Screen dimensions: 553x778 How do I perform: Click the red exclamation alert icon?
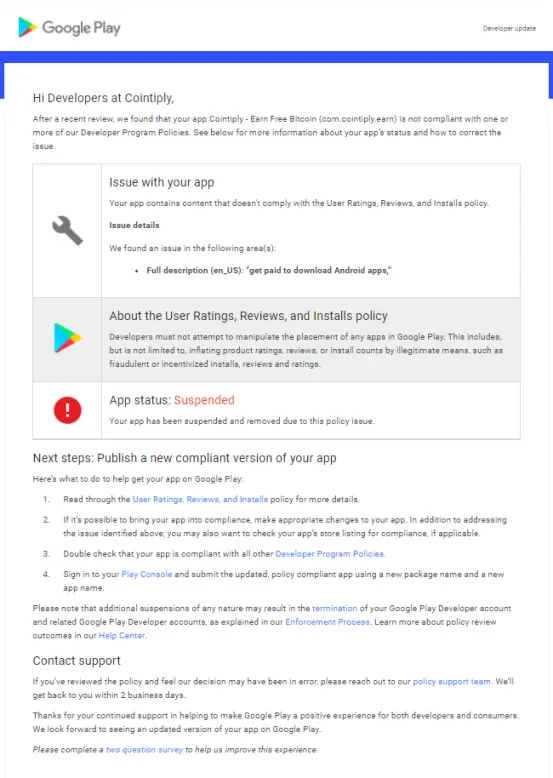click(x=67, y=410)
